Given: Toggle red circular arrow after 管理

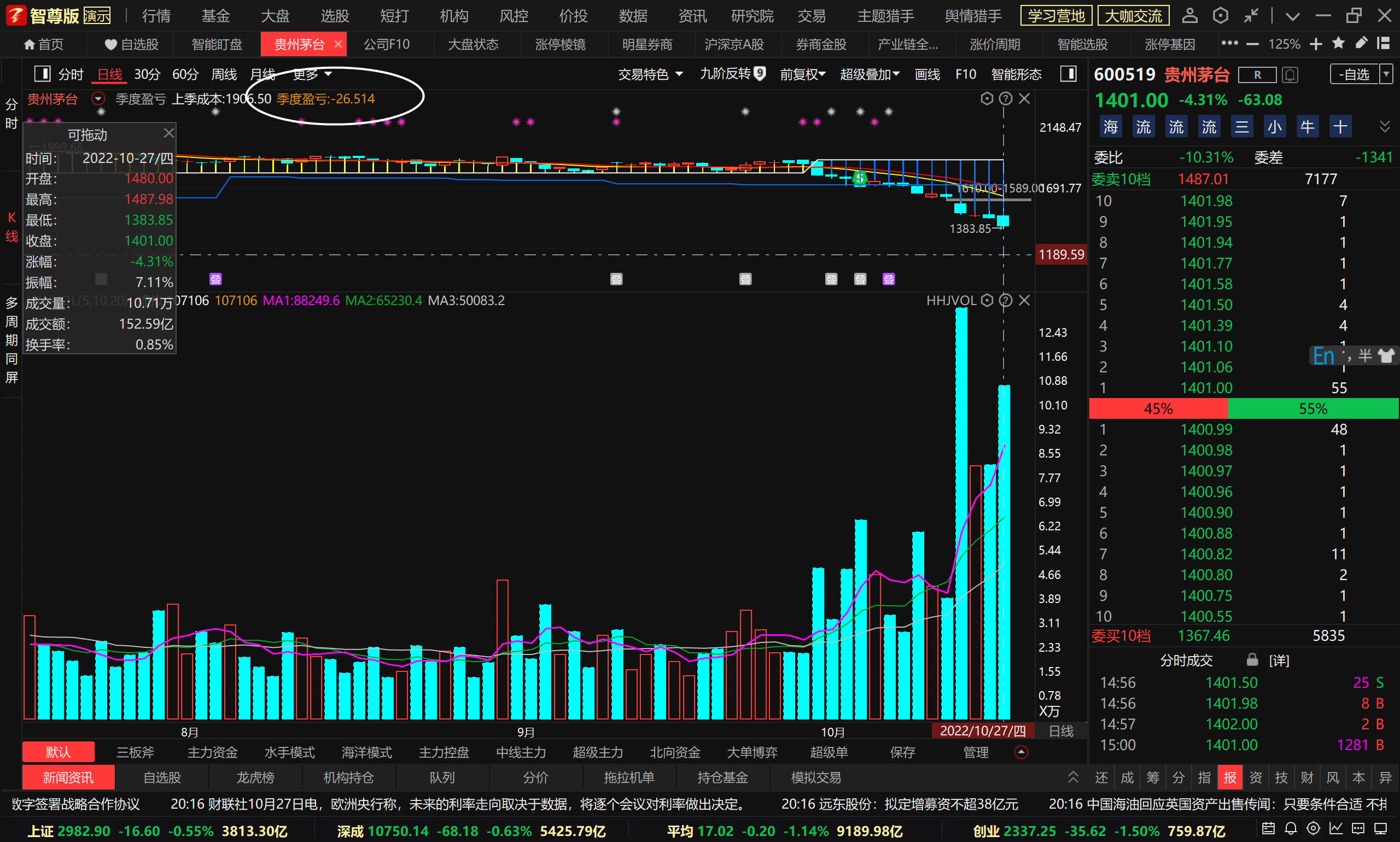Looking at the screenshot, I should 1021,752.
